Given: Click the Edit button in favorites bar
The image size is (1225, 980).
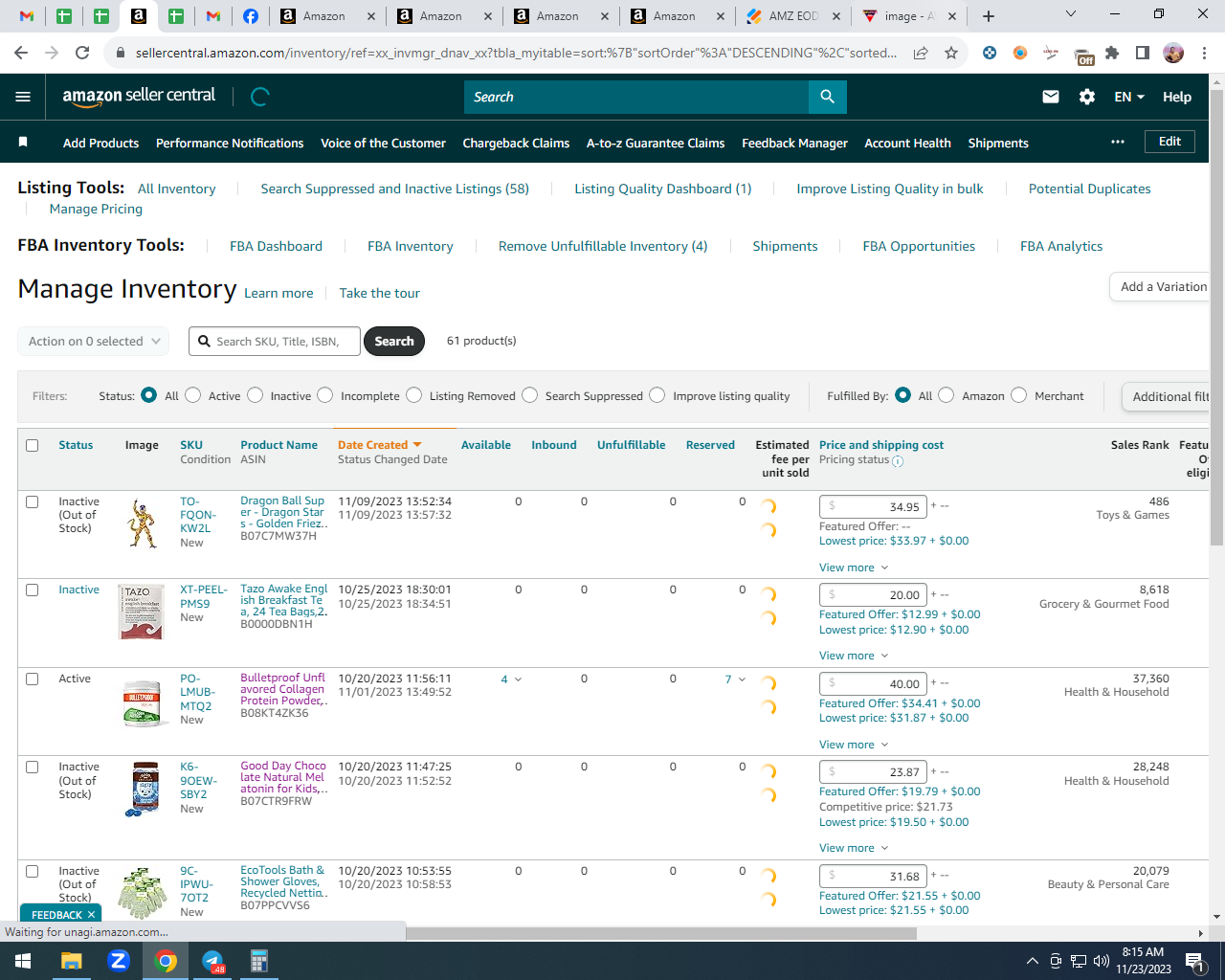Looking at the screenshot, I should tap(1169, 142).
